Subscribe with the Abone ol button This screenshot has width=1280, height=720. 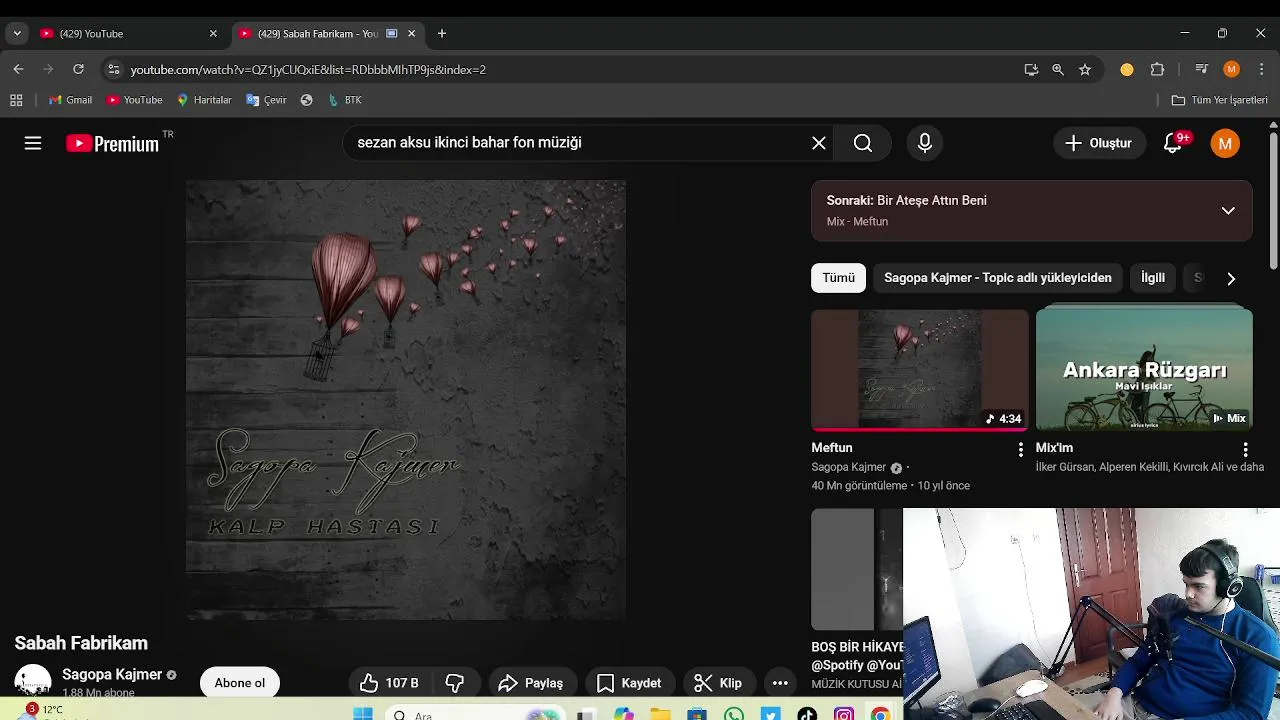(x=240, y=683)
